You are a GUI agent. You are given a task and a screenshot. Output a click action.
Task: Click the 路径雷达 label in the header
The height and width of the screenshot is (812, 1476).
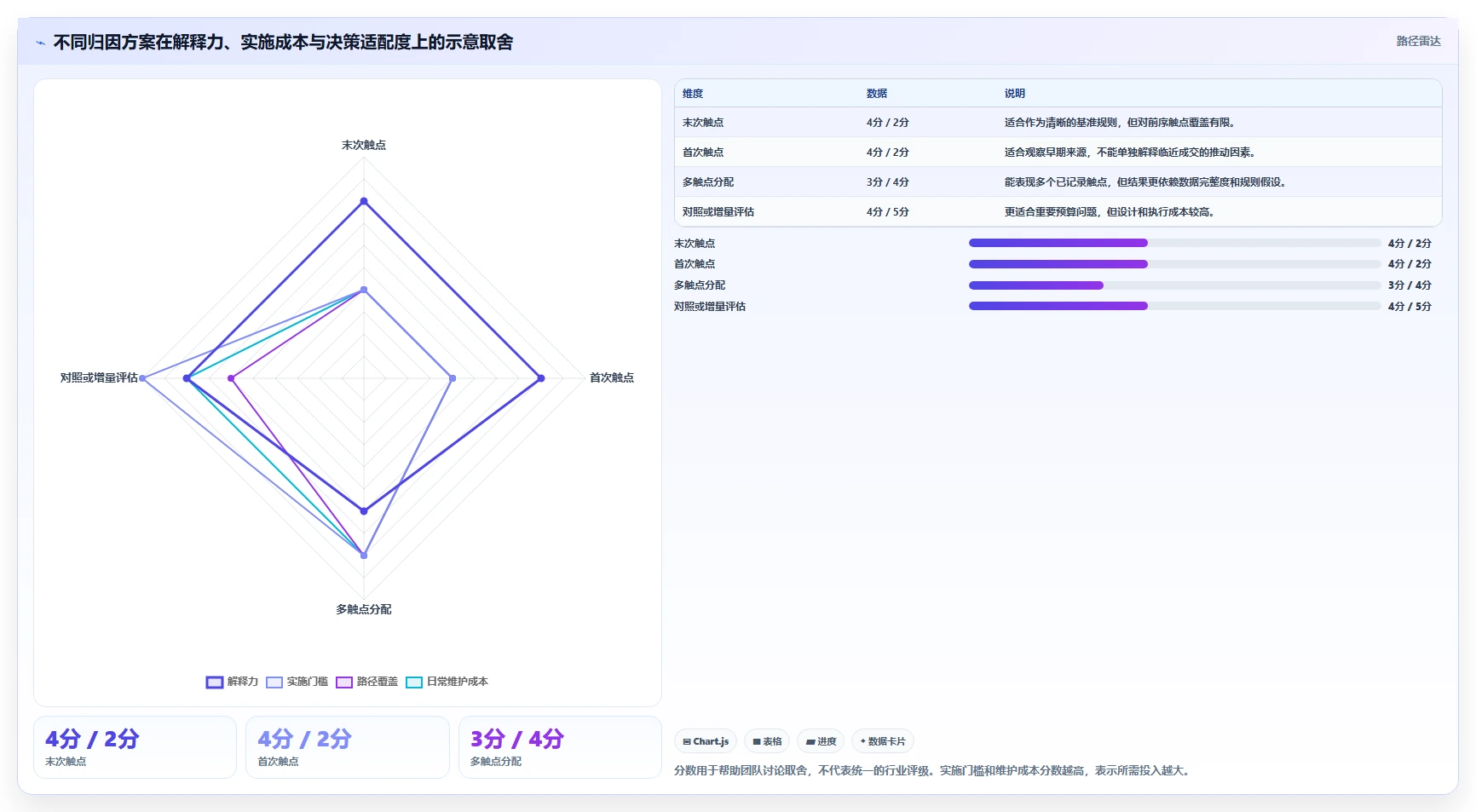click(x=1418, y=41)
